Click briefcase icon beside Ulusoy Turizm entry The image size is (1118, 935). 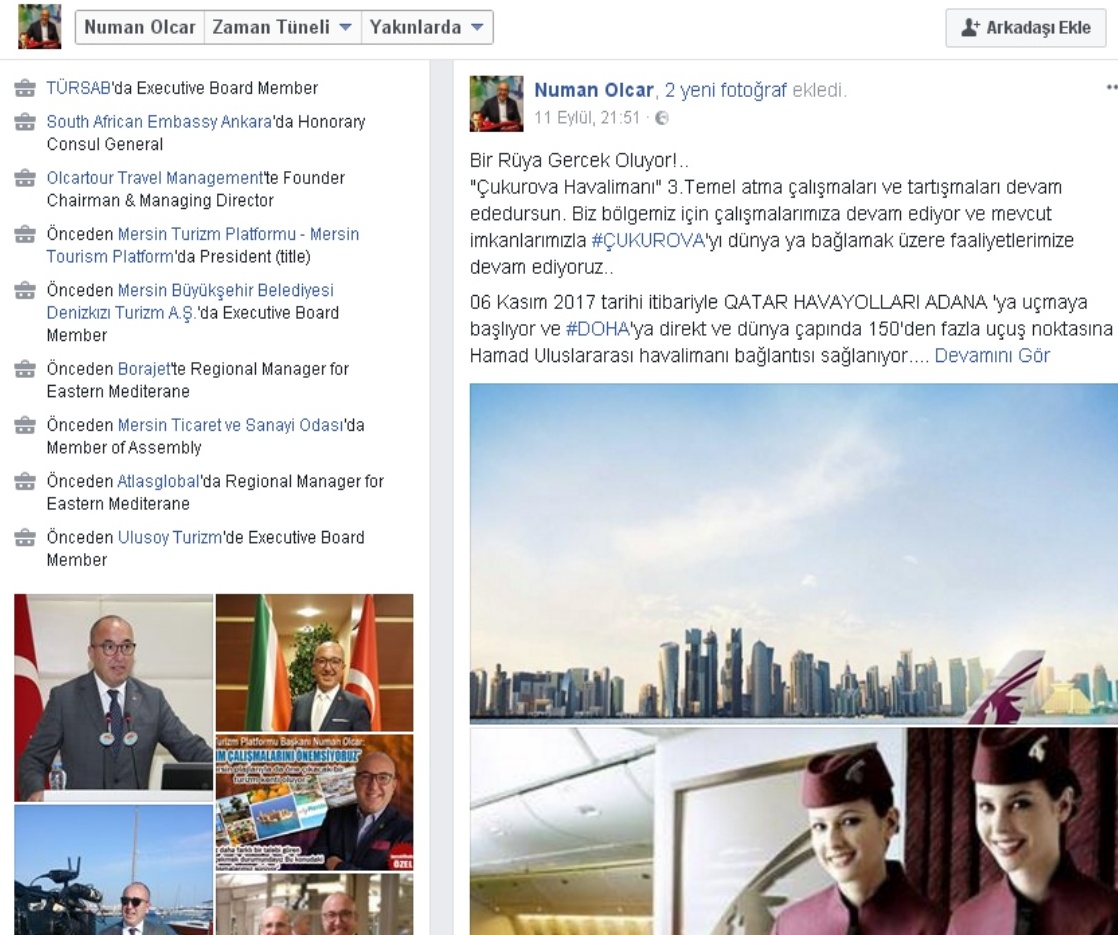point(25,537)
